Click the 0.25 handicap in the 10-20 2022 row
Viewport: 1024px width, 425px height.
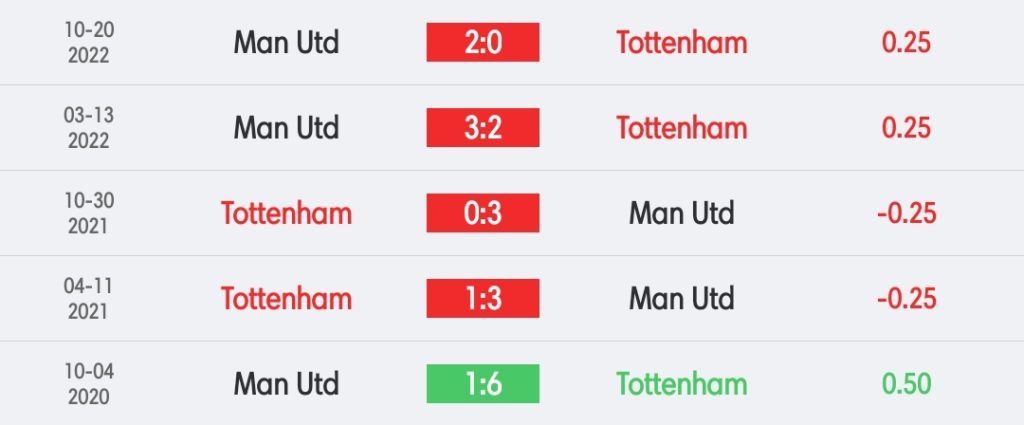[x=906, y=43]
